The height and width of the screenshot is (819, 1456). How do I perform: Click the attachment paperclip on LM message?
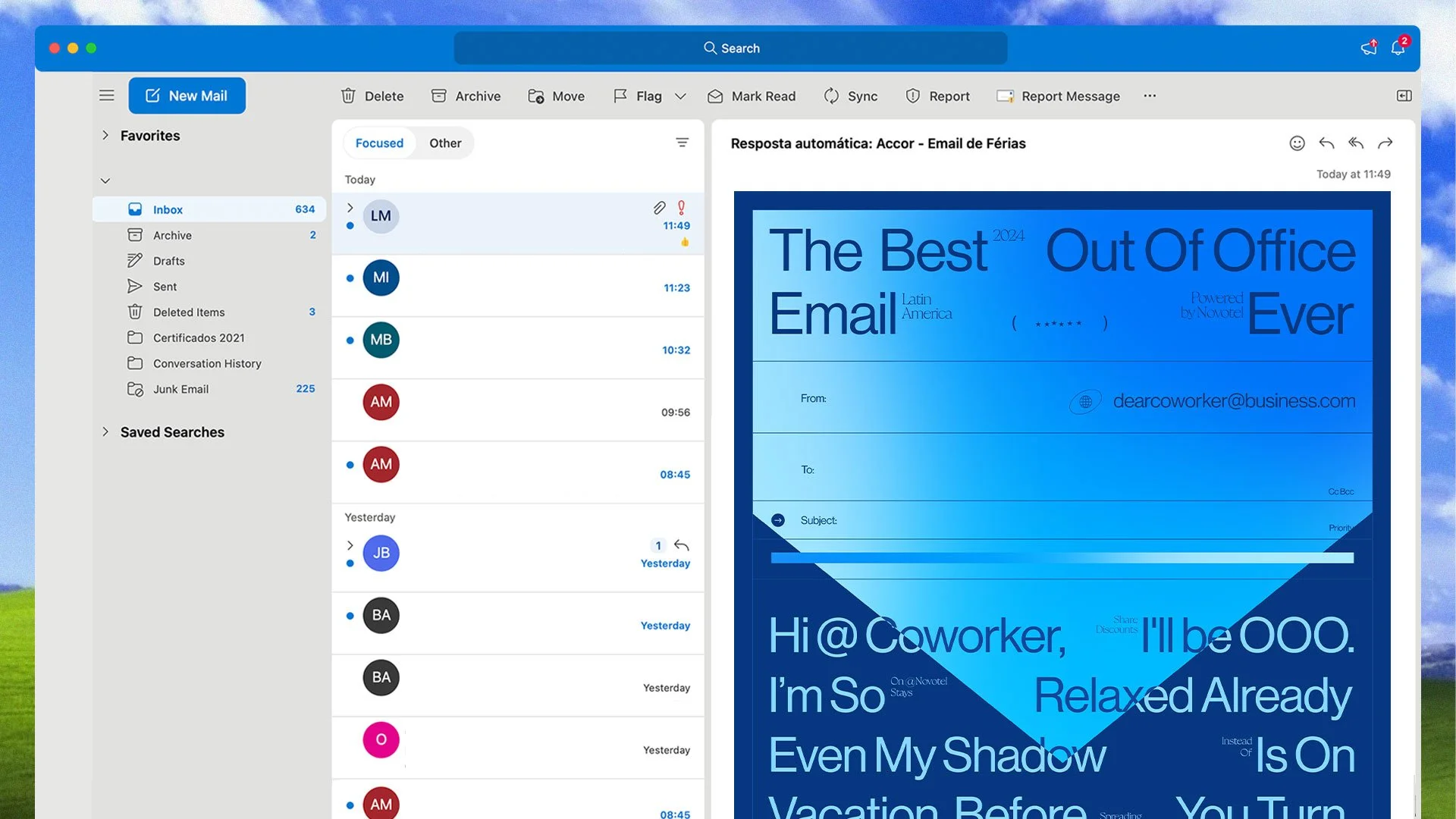coord(659,207)
